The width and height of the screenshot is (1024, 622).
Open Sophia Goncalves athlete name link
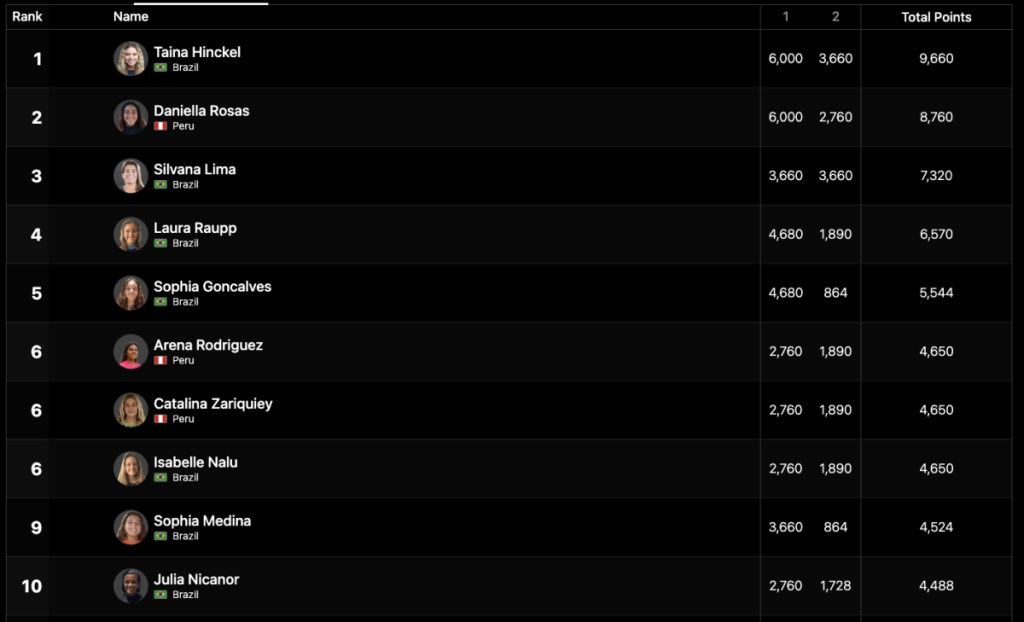[212, 286]
